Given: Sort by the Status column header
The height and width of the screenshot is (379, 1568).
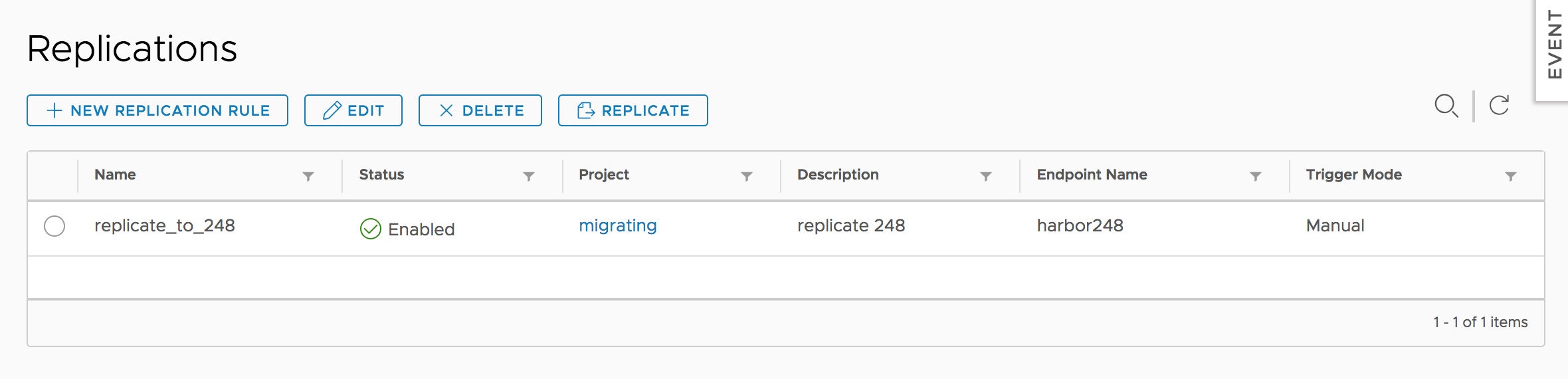Looking at the screenshot, I should (381, 175).
